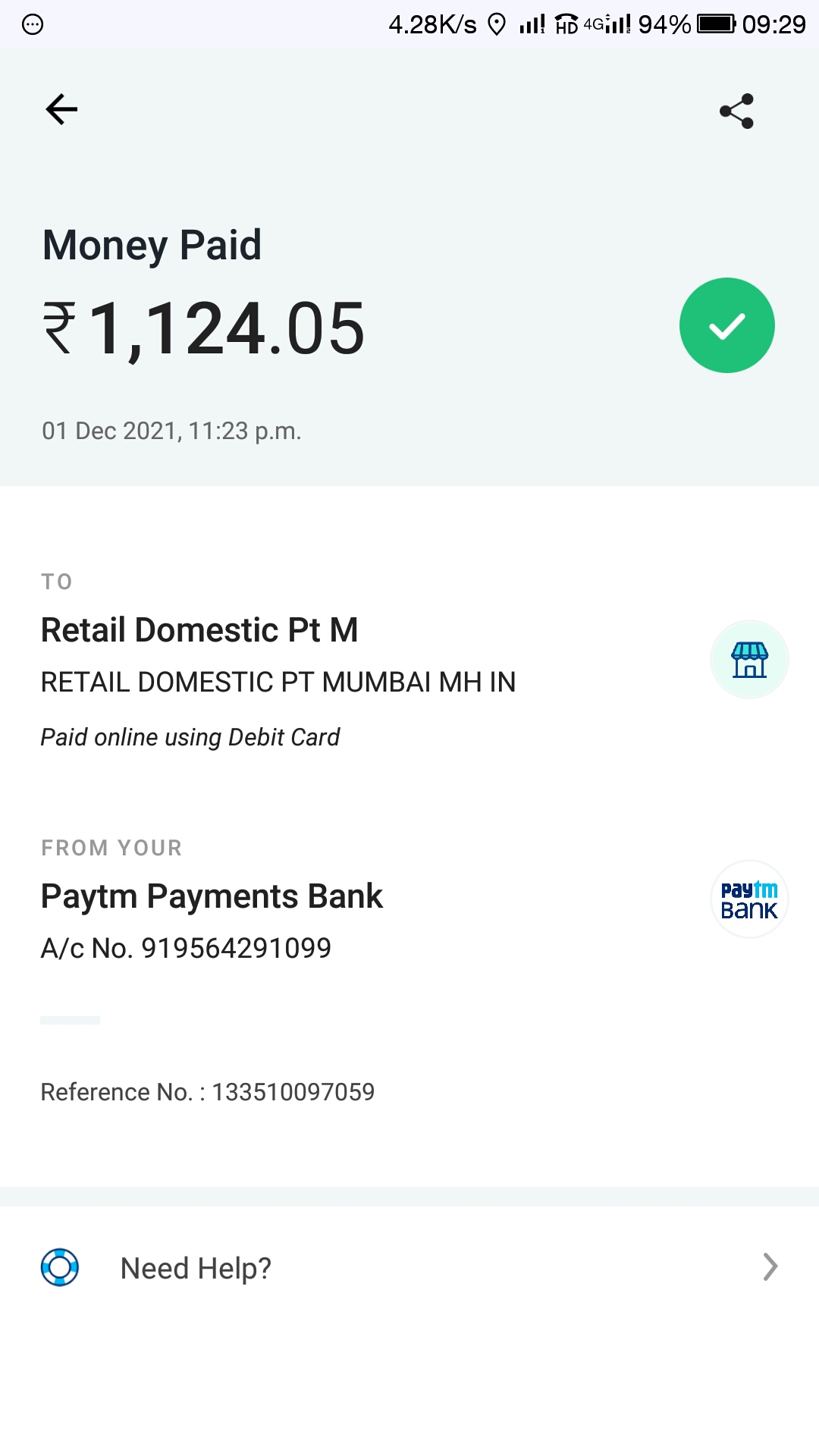Tap the Reference No. 133510097059 text
Screen dimensions: 819x1456
click(208, 1092)
